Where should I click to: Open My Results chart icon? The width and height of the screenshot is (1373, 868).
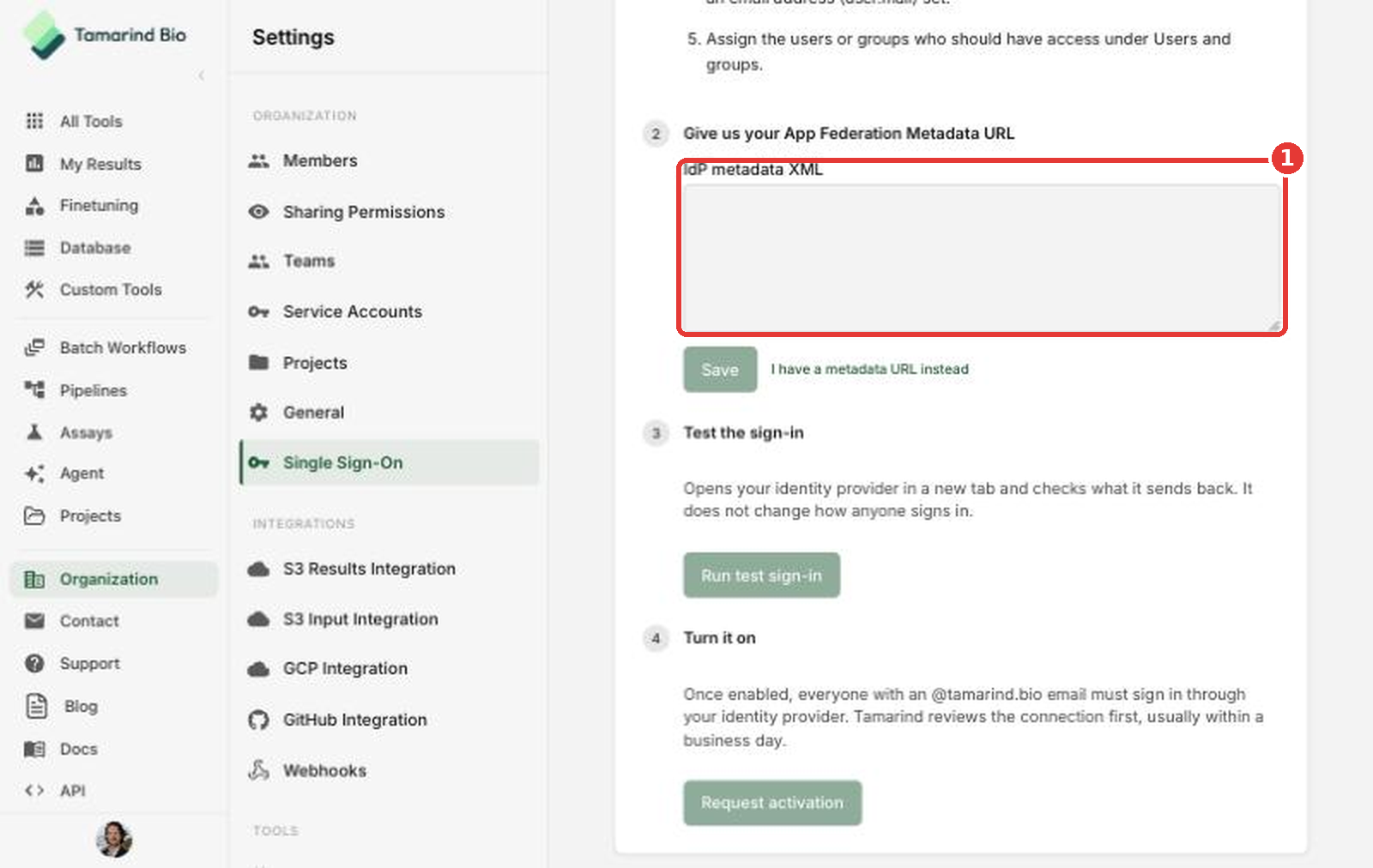point(34,163)
